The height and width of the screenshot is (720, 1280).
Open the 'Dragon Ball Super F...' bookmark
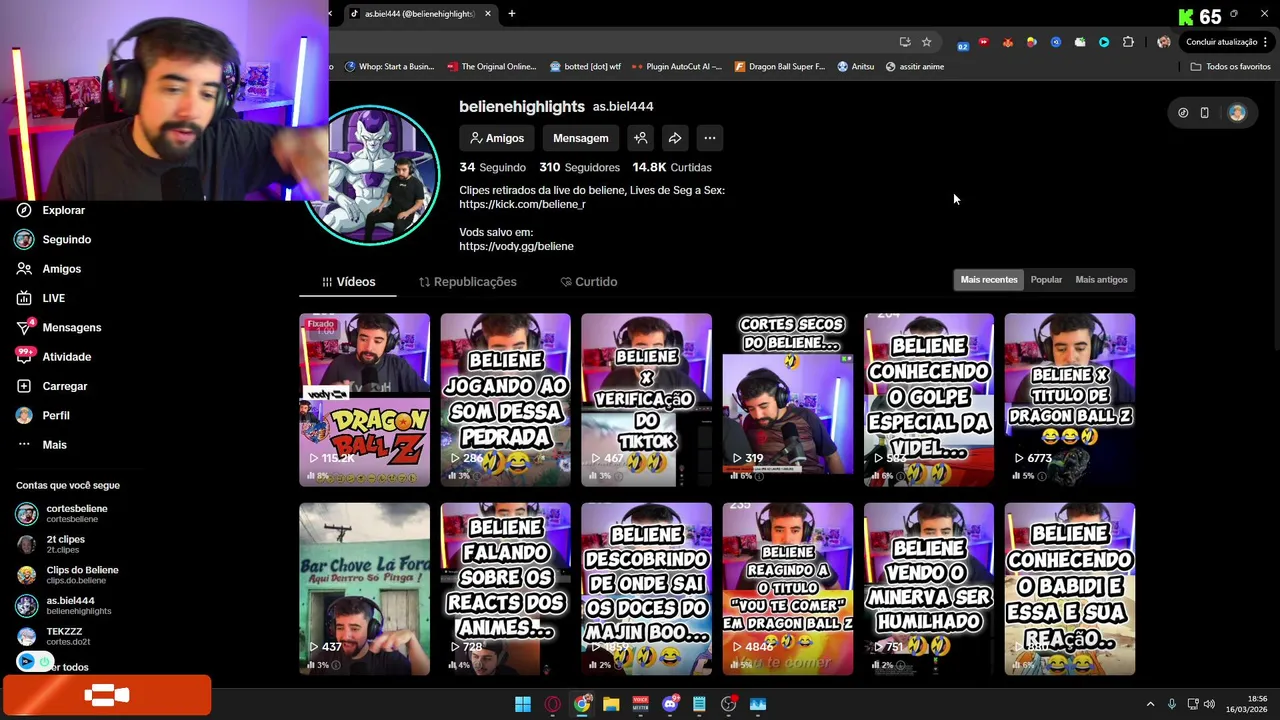point(780,67)
